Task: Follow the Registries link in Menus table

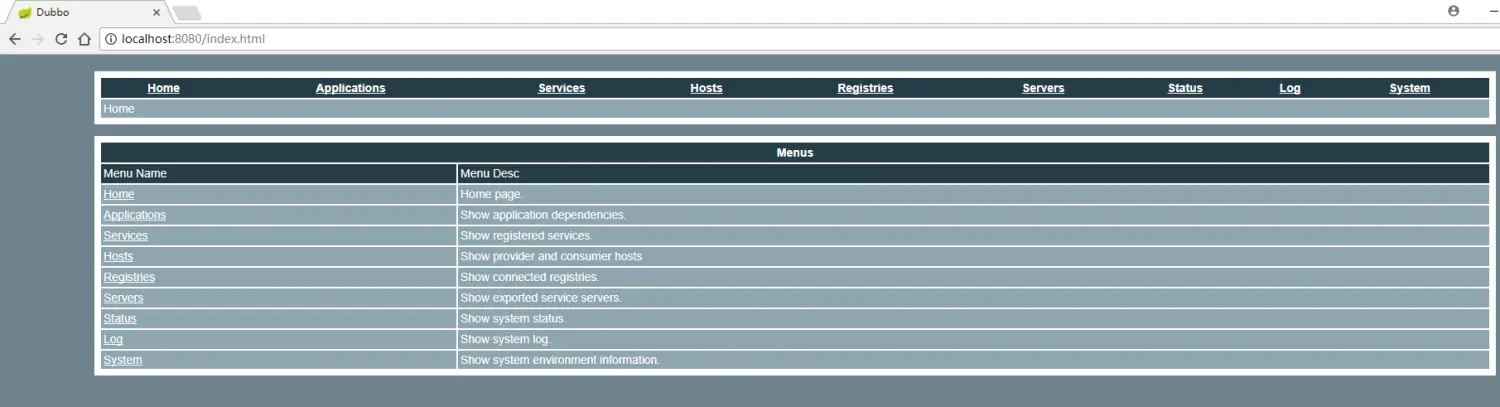Action: click(129, 277)
